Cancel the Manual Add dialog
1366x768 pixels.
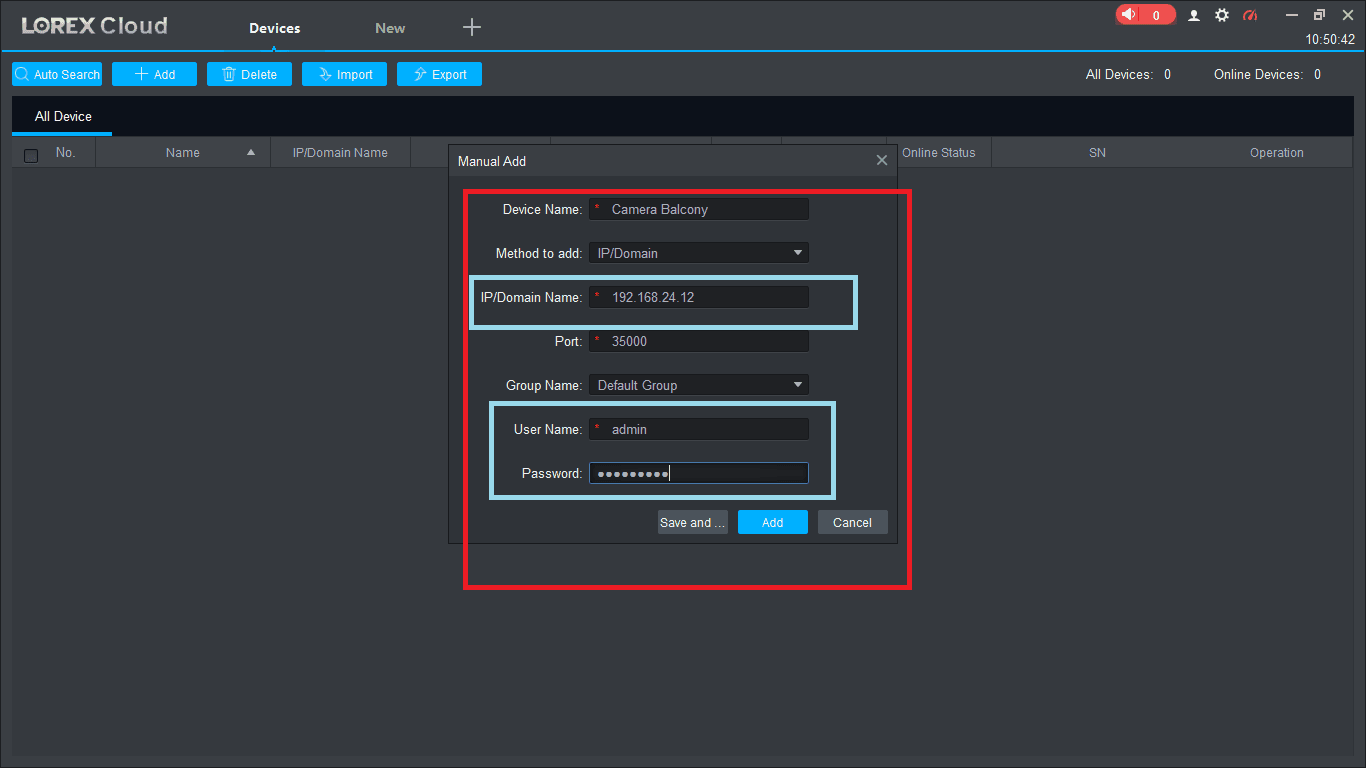coord(852,521)
